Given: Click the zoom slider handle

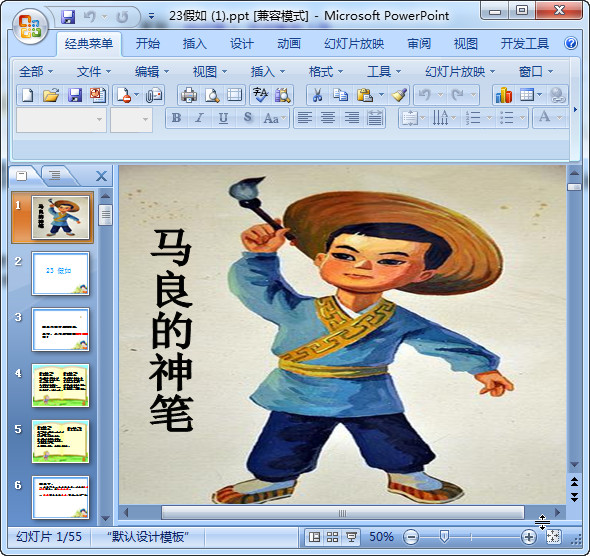Looking at the screenshot, I should (444, 537).
